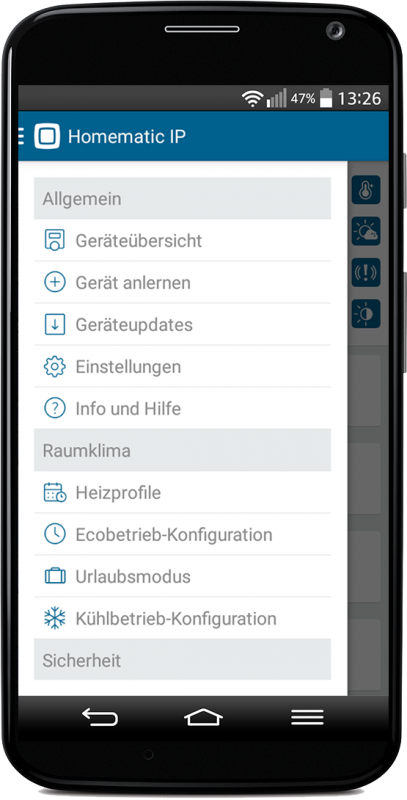Image resolution: width=407 pixels, height=800 pixels.
Task: Tap the question mark help icon
Action: point(55,408)
